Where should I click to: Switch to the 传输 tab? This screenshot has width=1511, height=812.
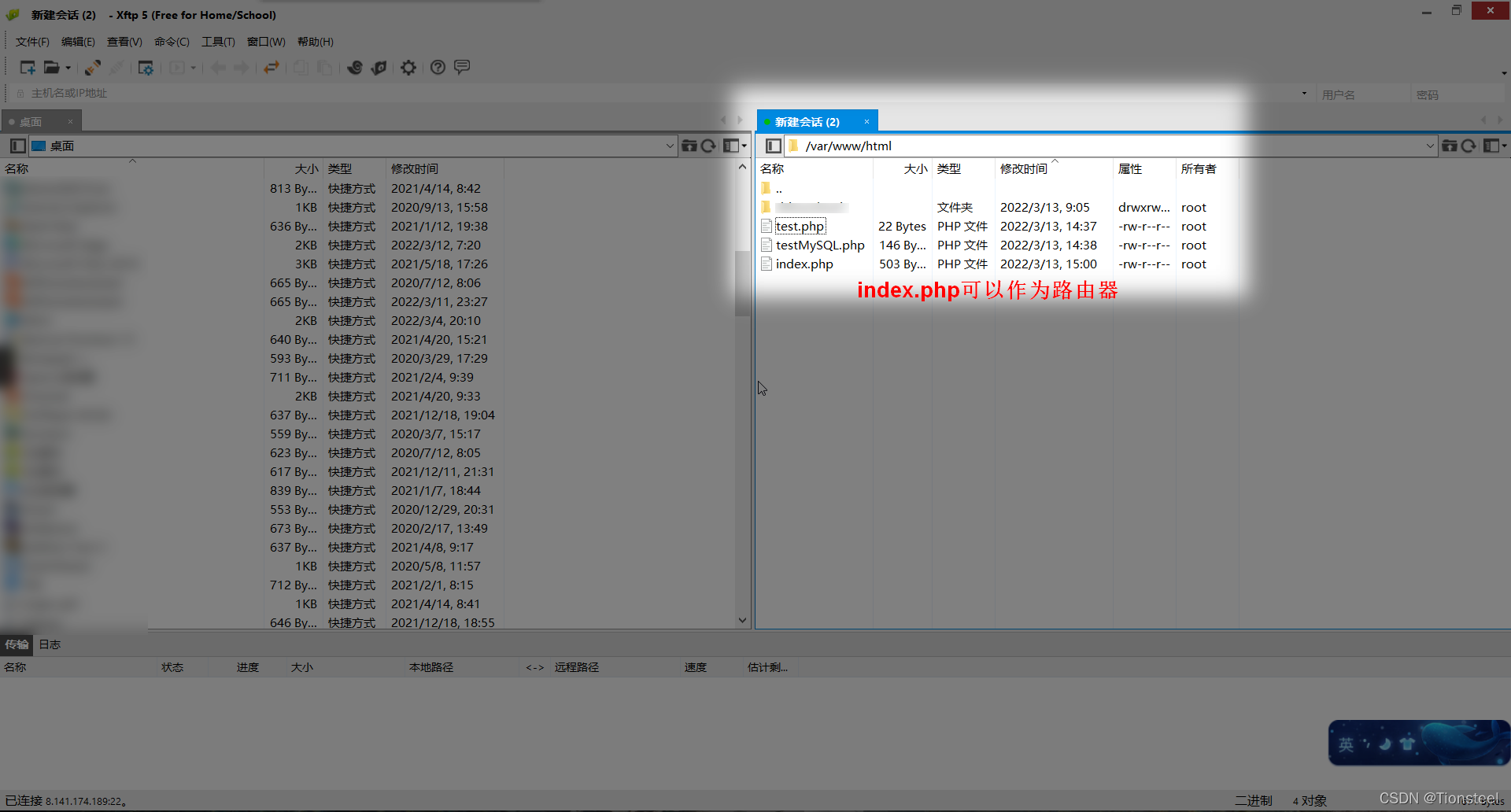17,644
